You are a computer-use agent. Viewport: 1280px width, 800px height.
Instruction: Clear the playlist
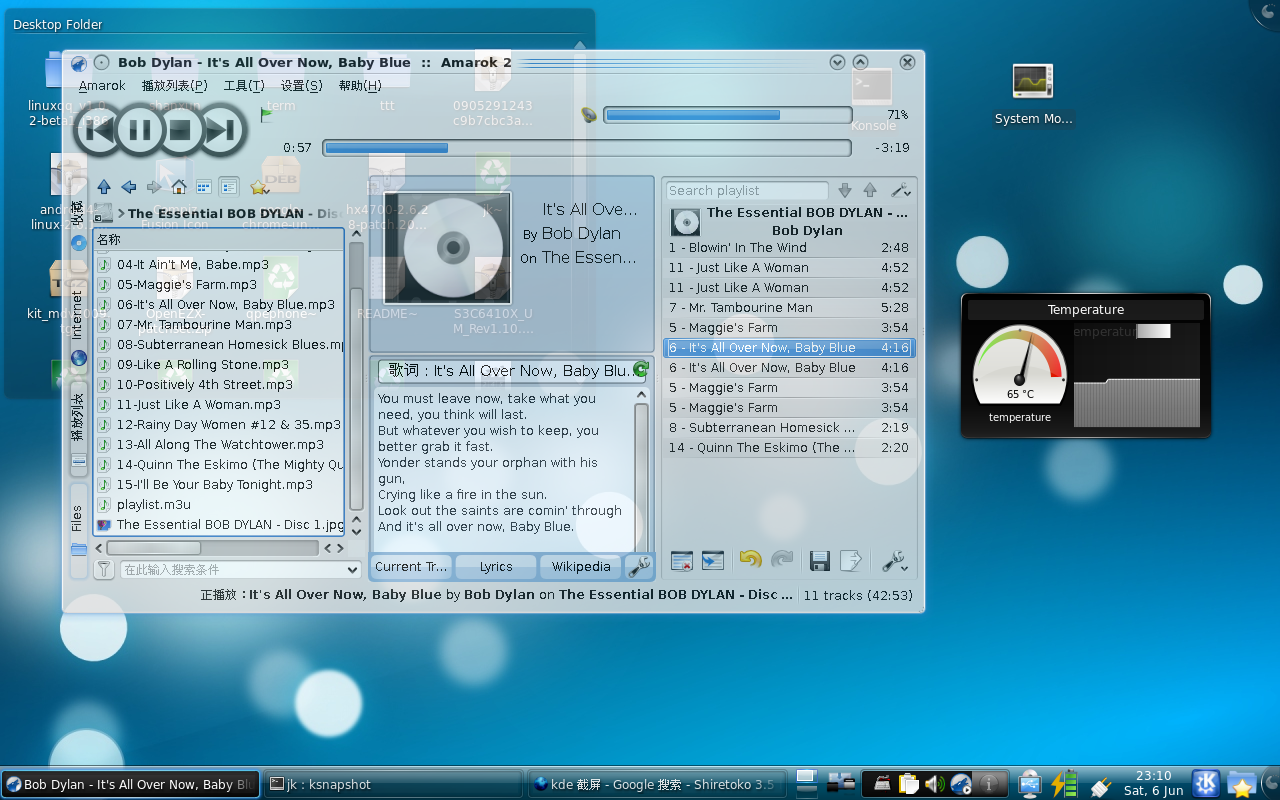(682, 561)
